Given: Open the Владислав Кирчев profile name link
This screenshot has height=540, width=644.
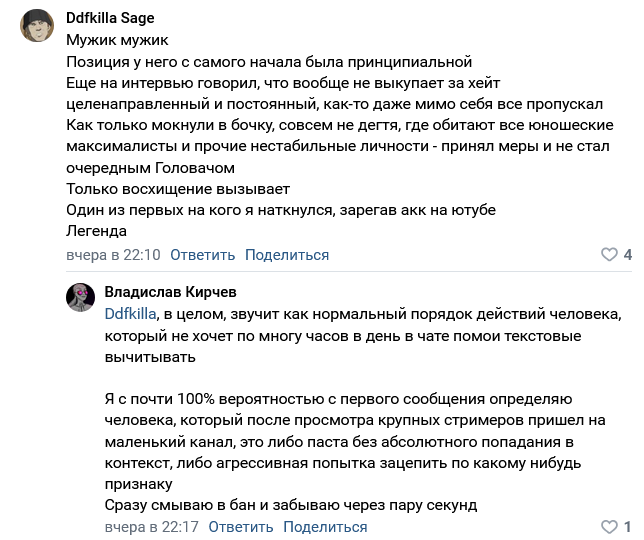Looking at the screenshot, I should 171,291.
